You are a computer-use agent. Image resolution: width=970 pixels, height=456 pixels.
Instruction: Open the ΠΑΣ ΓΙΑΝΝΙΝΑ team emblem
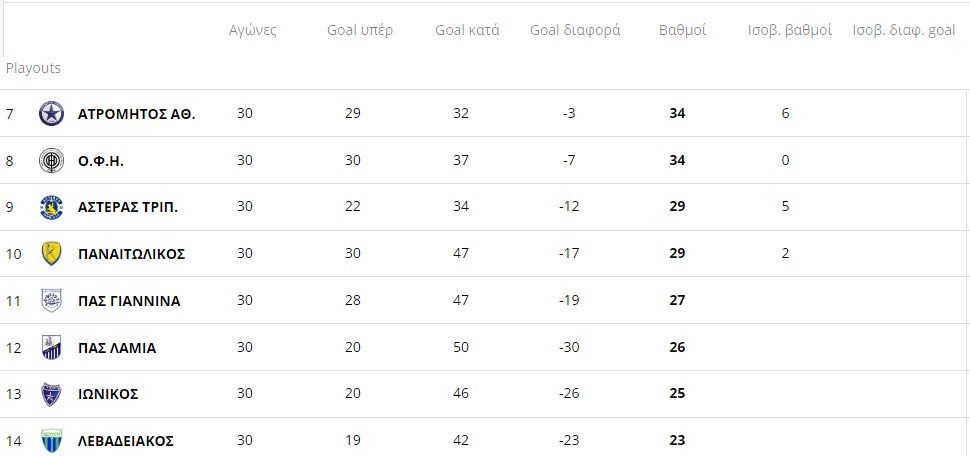(51, 301)
